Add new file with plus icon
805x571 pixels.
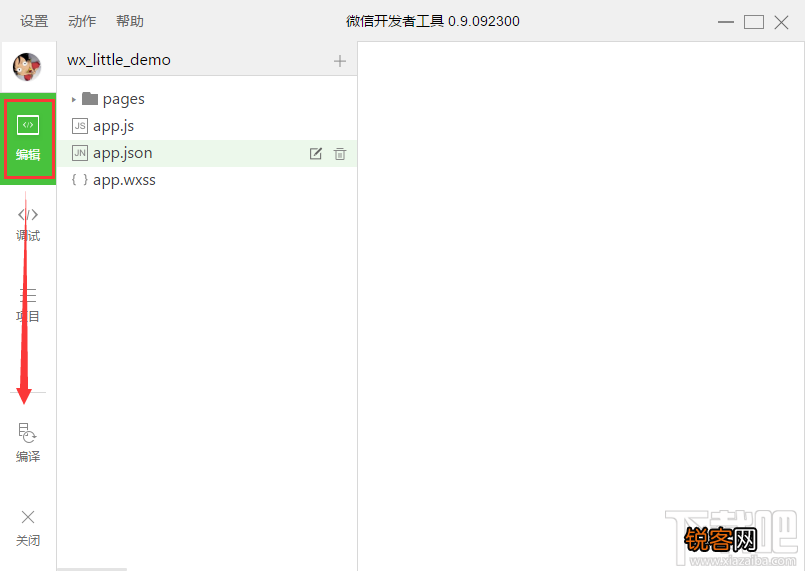pos(339,61)
